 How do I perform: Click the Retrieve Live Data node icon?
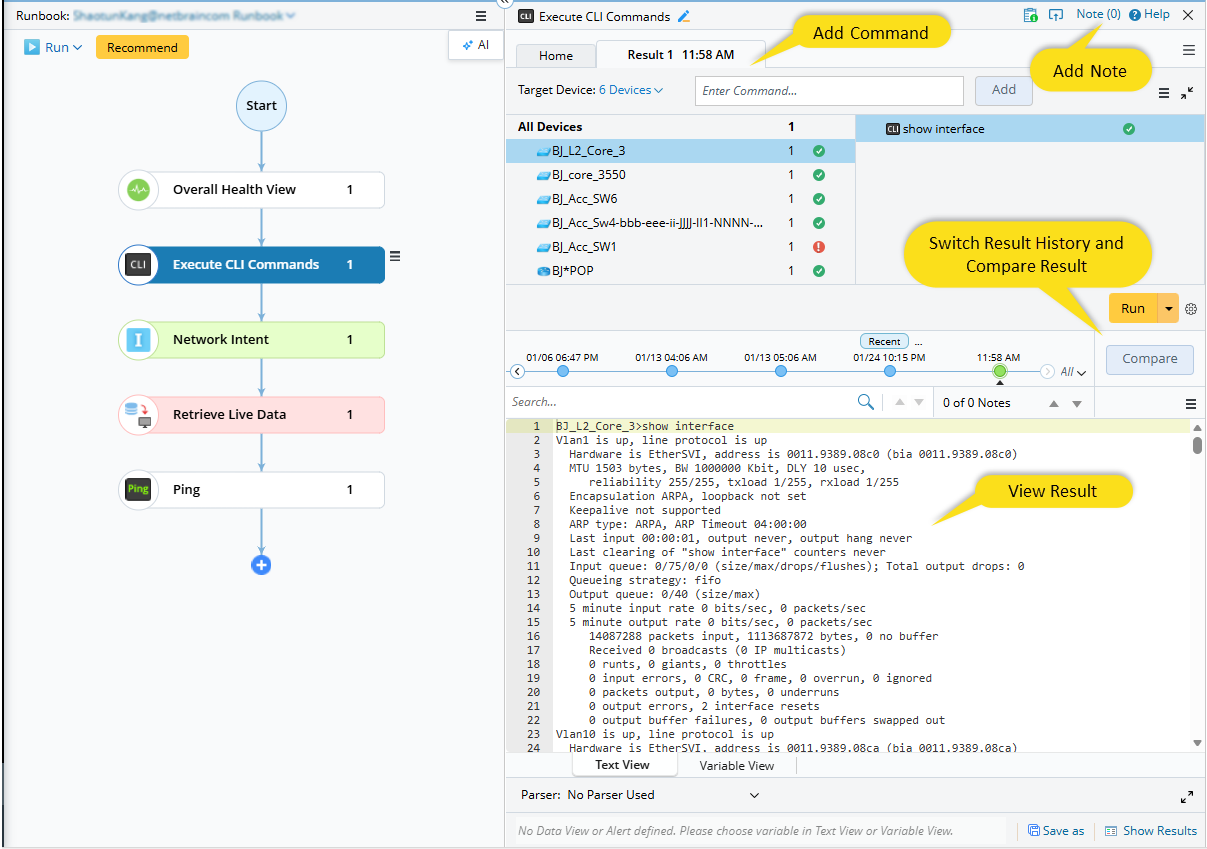[x=138, y=415]
